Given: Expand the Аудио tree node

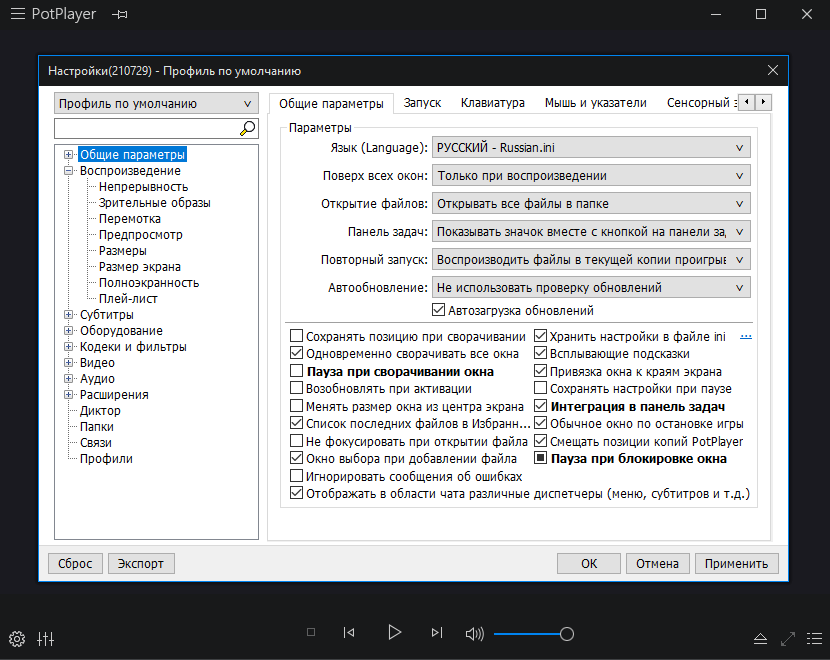Looking at the screenshot, I should [x=68, y=378].
